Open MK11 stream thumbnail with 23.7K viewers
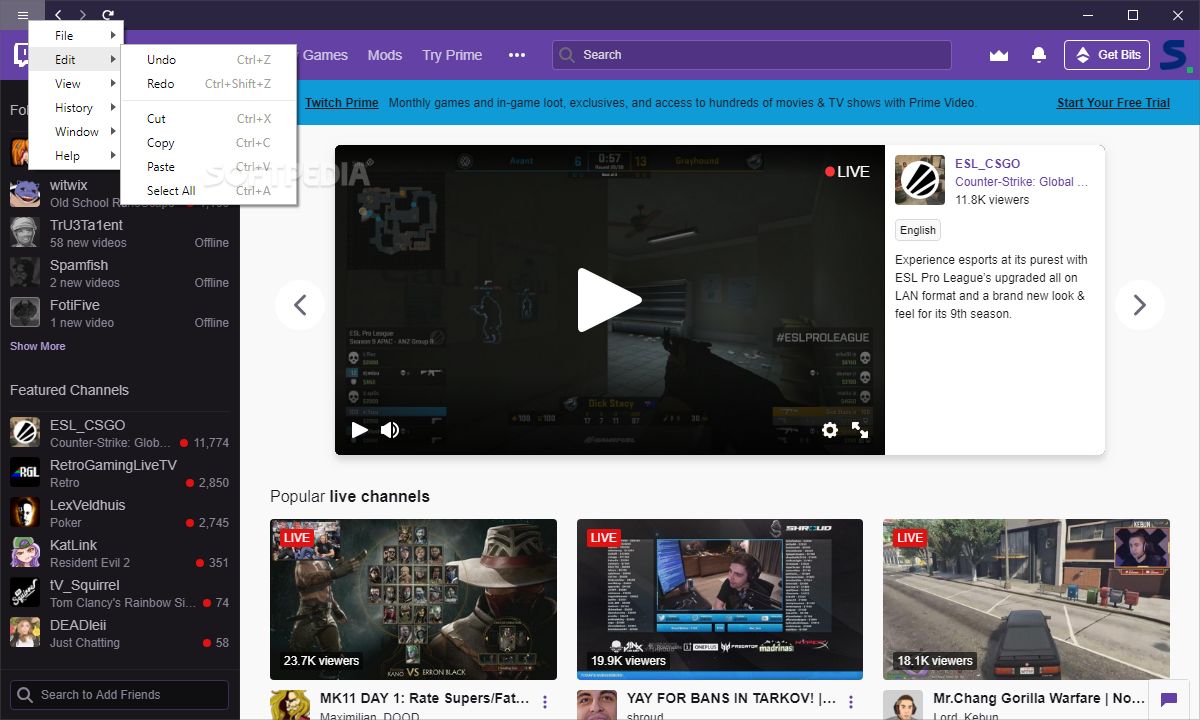This screenshot has width=1200, height=720. [x=413, y=599]
